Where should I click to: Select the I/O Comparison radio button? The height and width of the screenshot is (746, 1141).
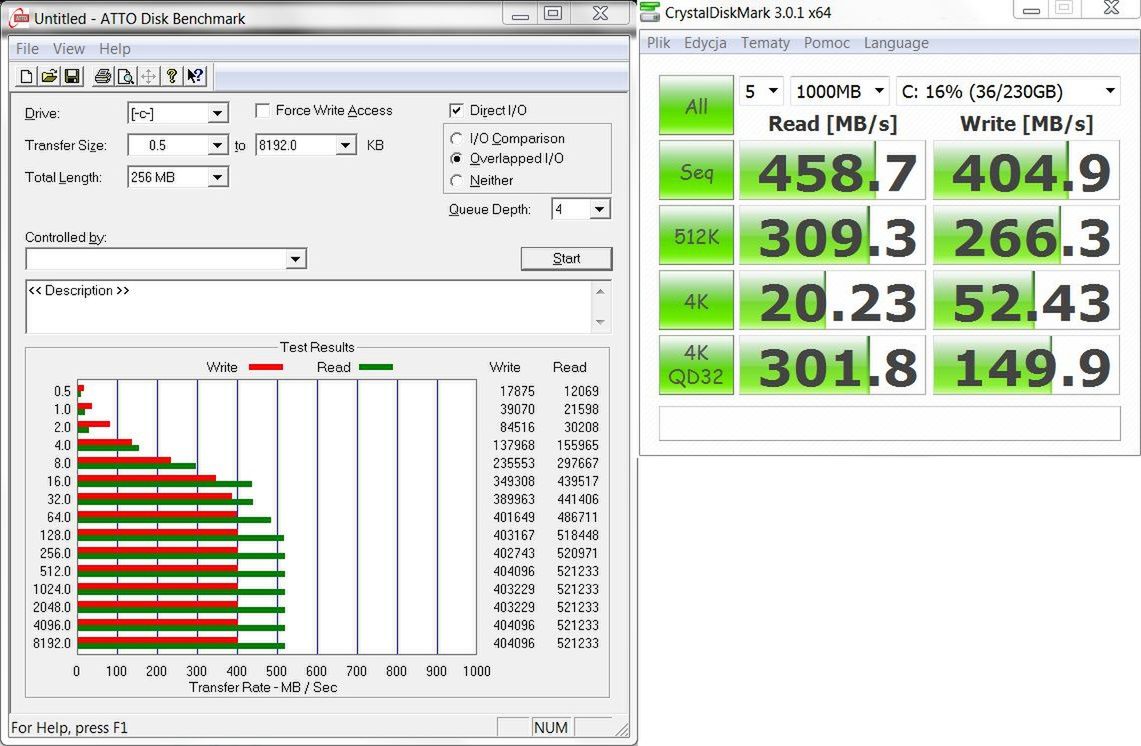[456, 138]
